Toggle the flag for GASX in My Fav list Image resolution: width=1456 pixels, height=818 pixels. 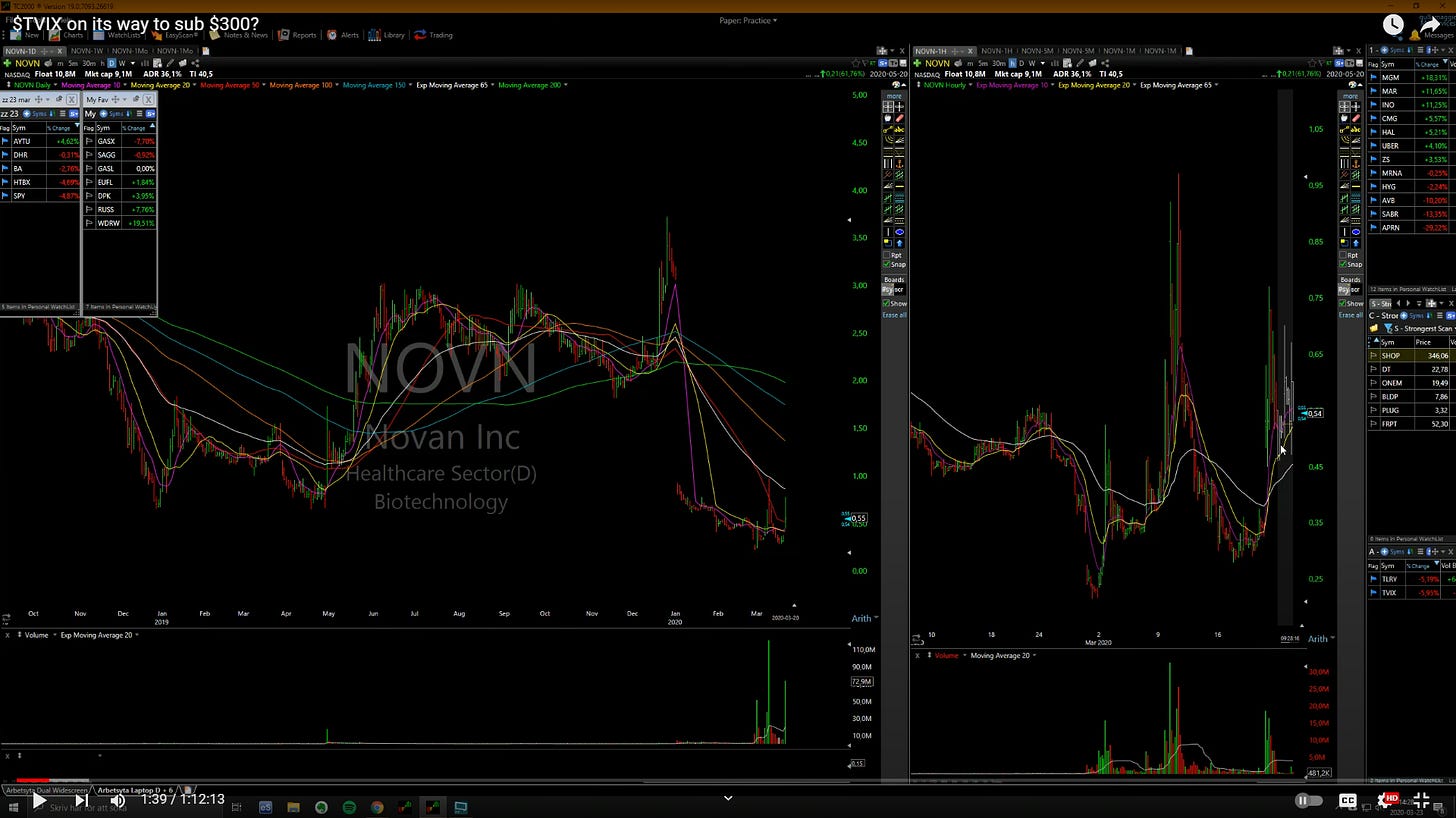pos(89,141)
